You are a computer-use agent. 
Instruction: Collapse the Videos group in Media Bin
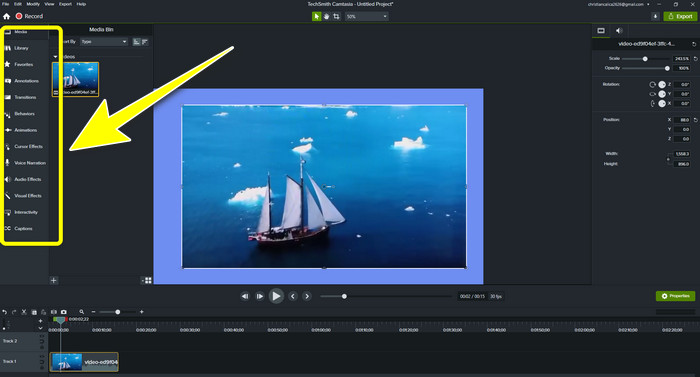coord(55,57)
